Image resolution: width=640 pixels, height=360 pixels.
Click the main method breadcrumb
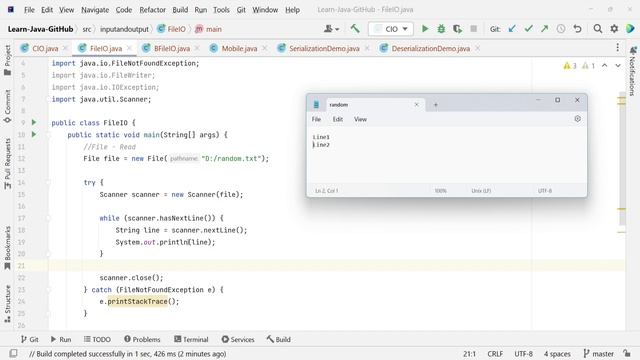[208, 29]
